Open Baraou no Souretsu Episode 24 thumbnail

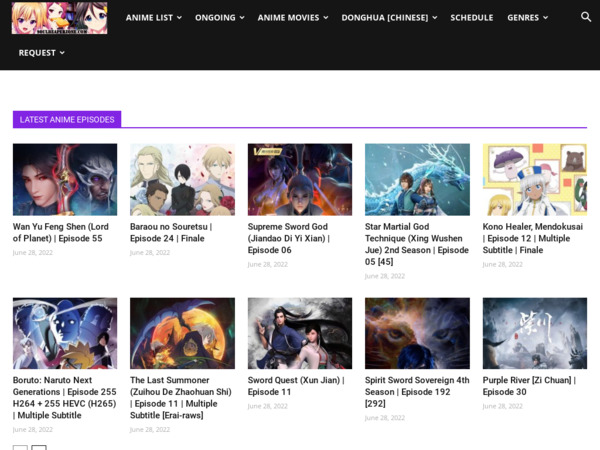(183, 179)
